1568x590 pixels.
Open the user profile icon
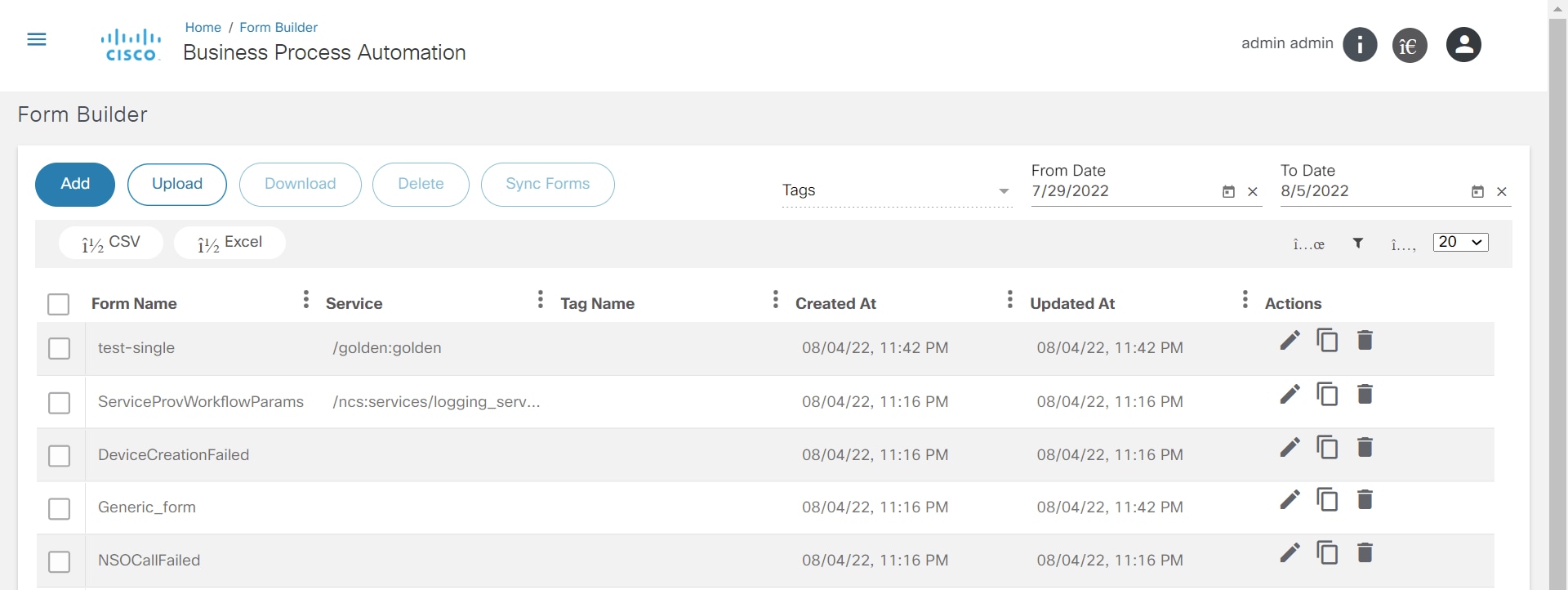[1463, 45]
